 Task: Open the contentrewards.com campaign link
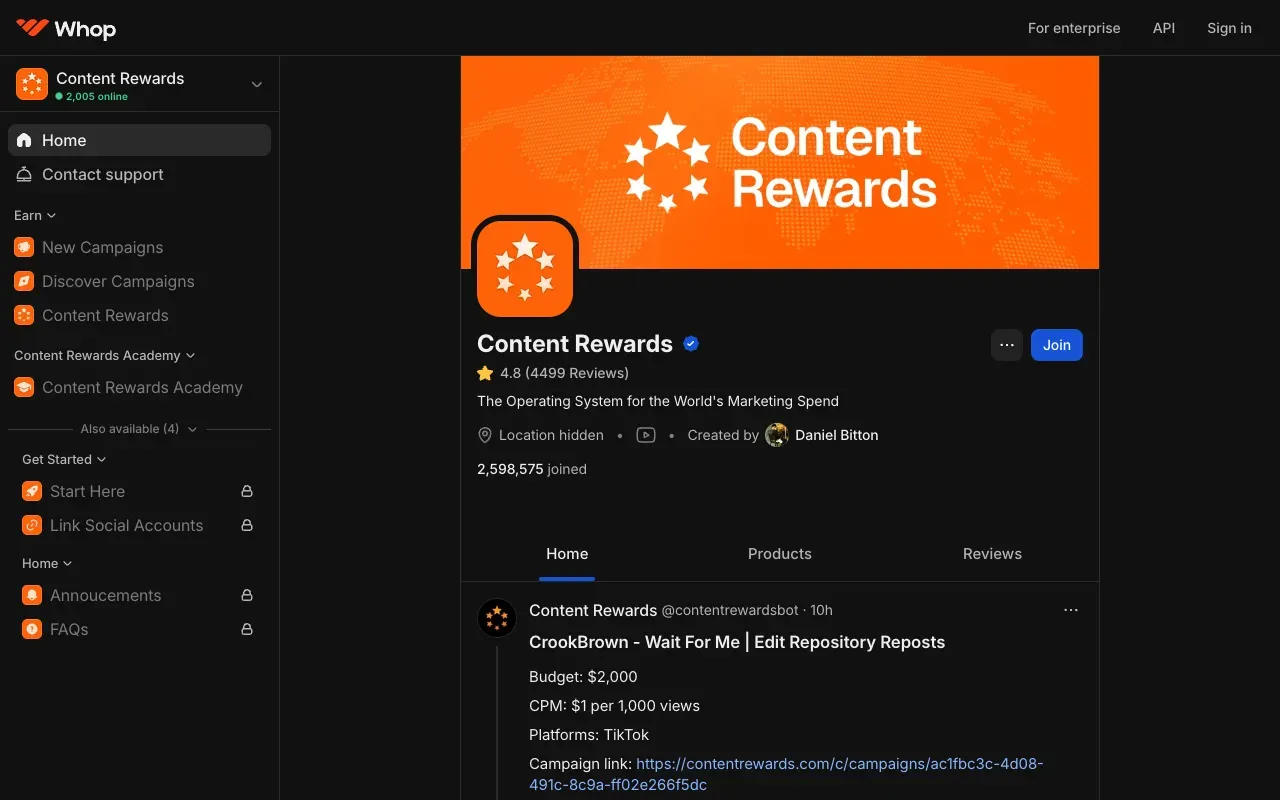(x=786, y=774)
